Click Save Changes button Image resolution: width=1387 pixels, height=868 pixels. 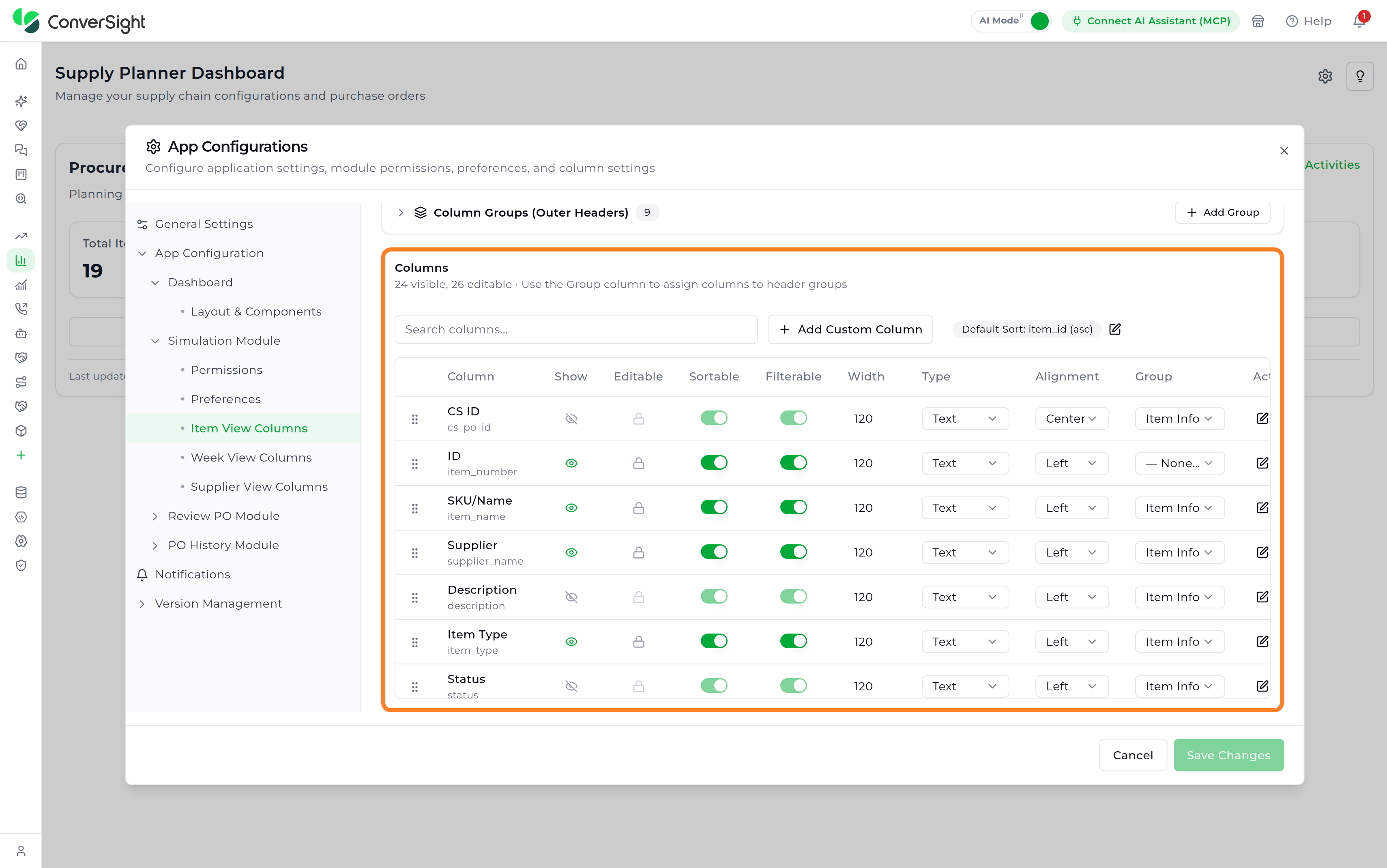pyautogui.click(x=1228, y=755)
